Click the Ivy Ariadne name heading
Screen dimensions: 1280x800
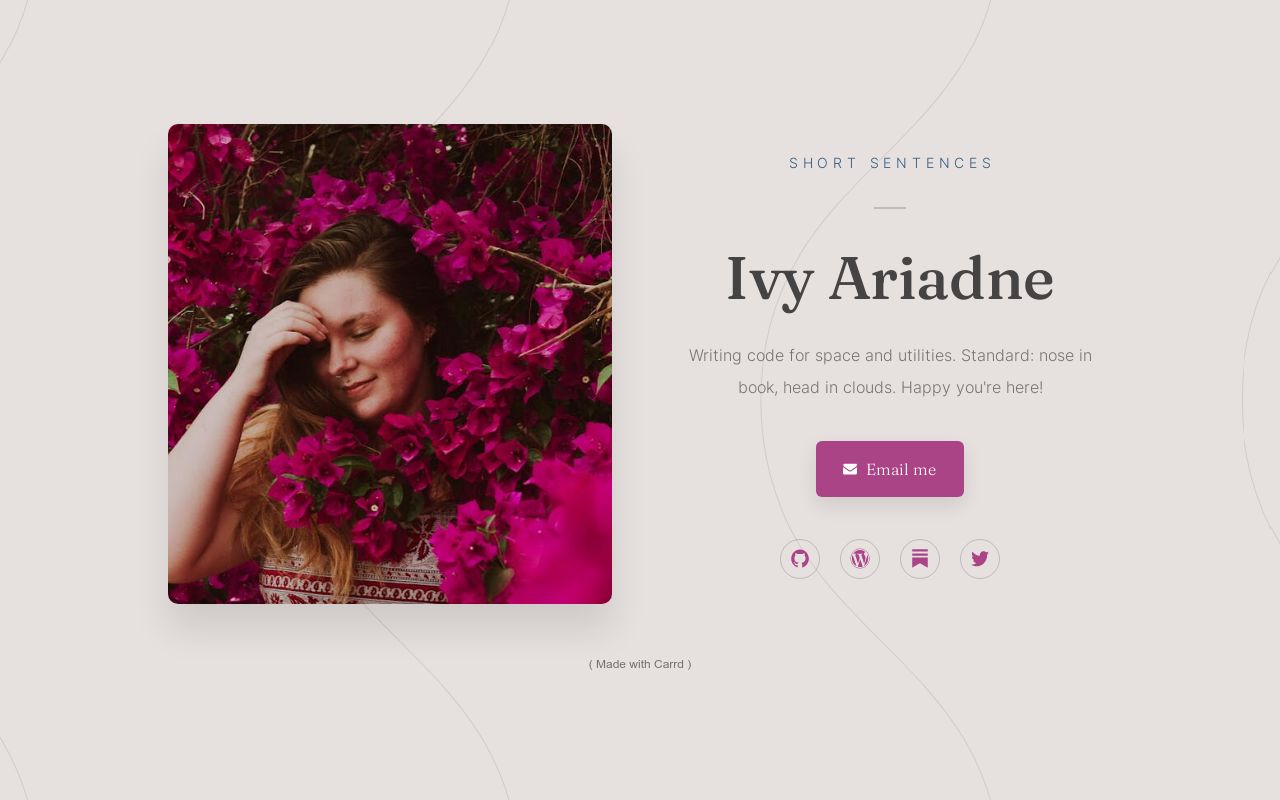click(890, 279)
